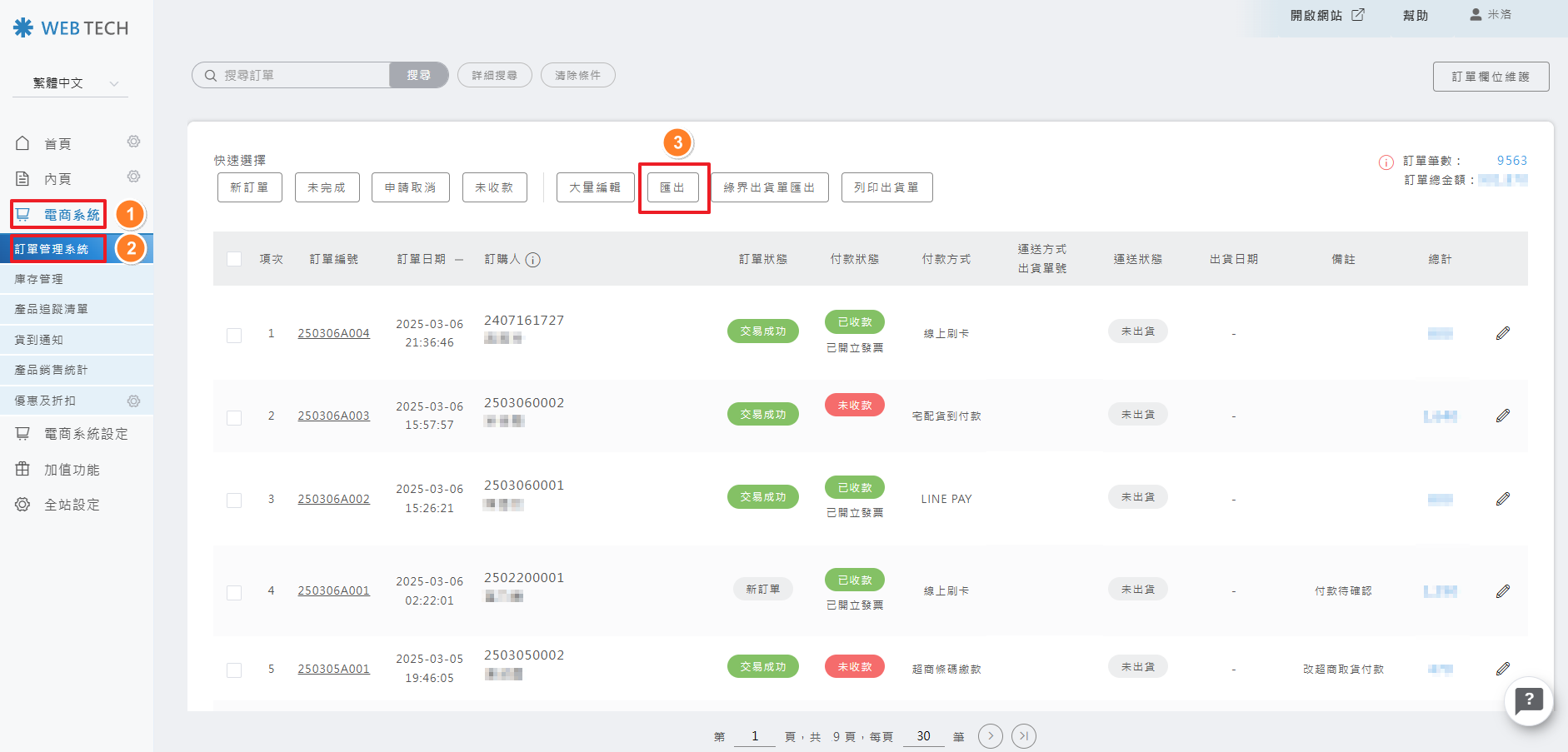Expand the 米洛 user account menu
The image size is (1568, 752).
tap(1491, 15)
